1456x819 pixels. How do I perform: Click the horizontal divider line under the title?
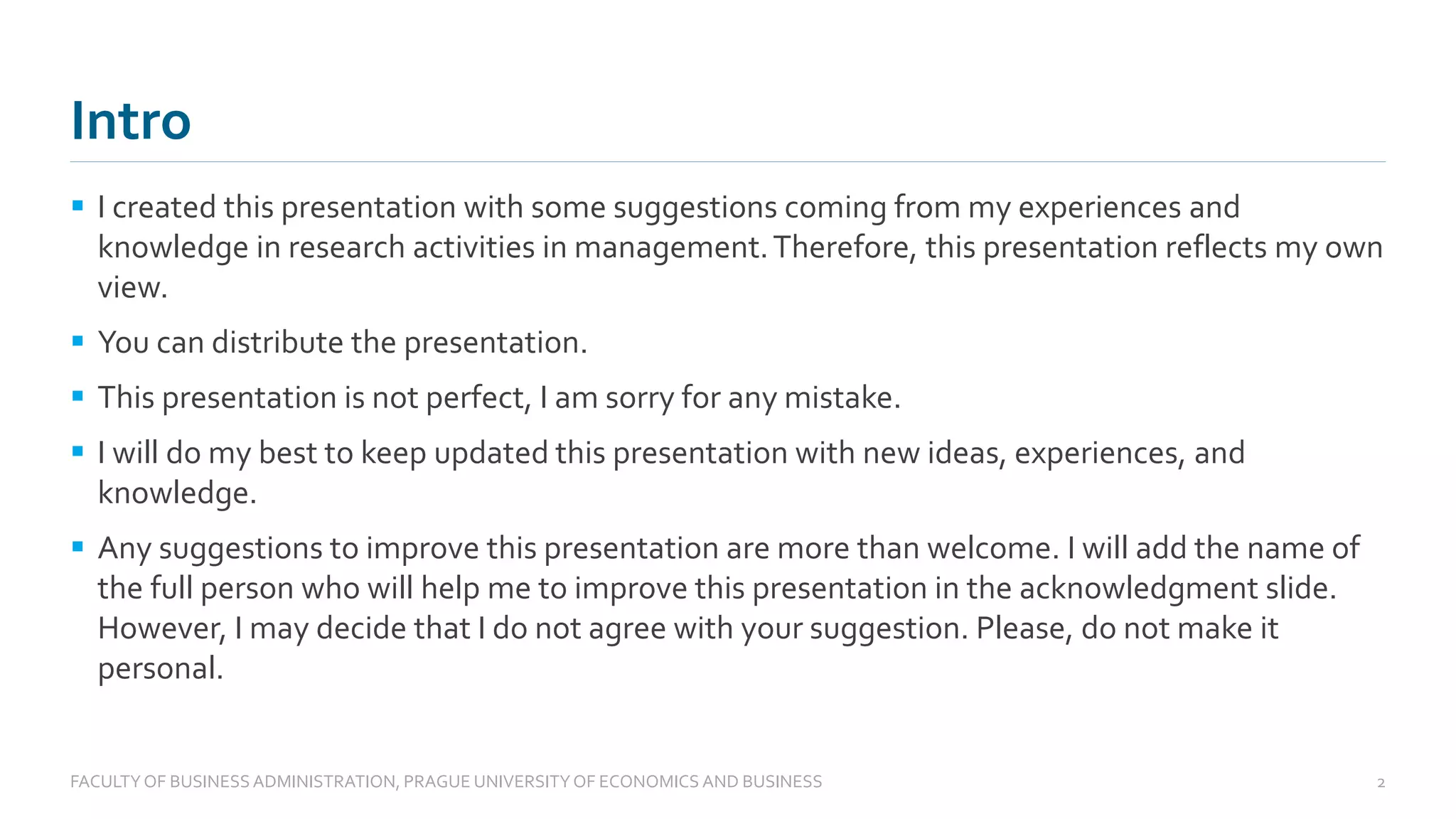(728, 162)
